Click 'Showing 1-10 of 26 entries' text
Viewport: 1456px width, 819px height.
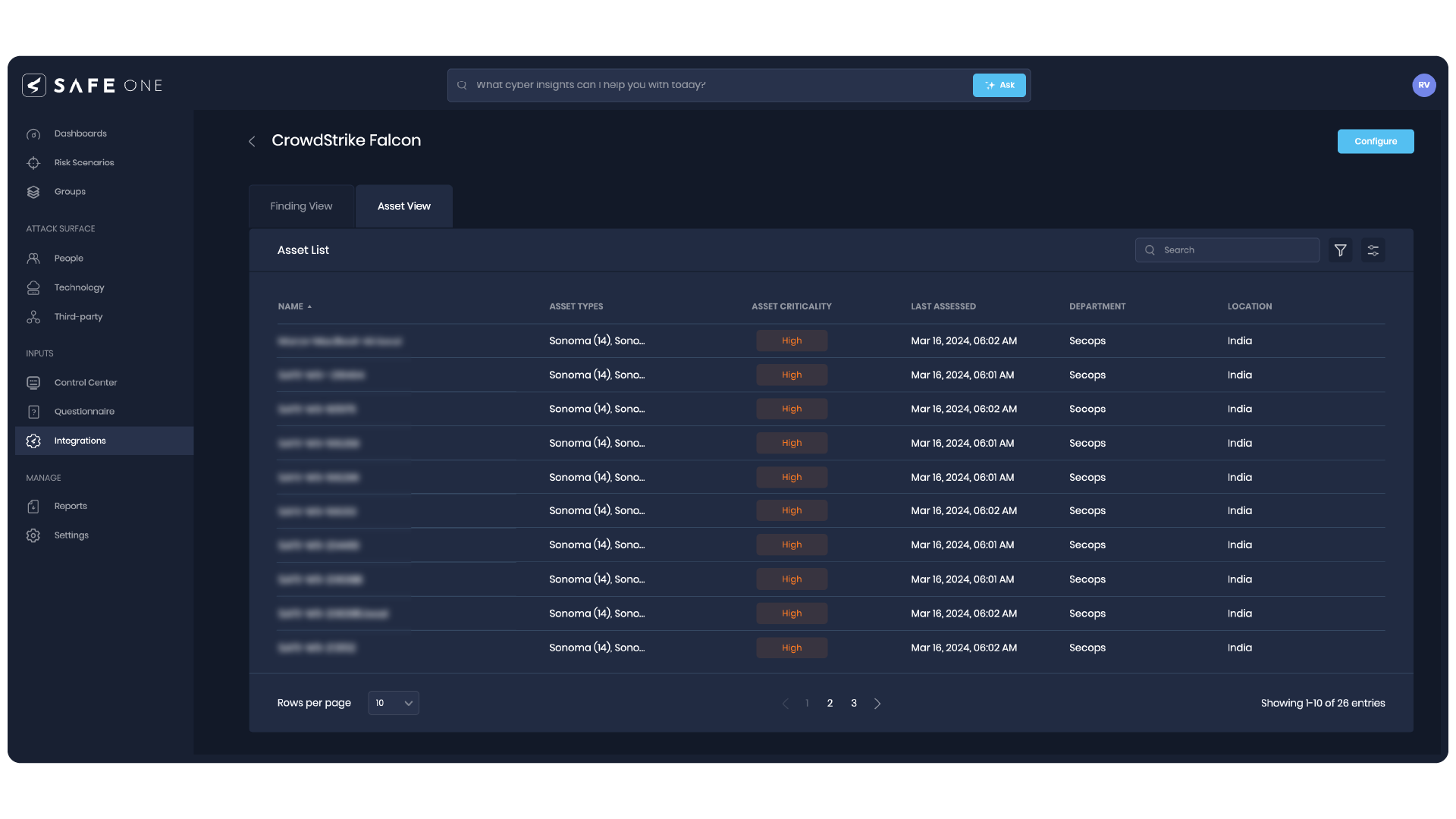tap(1323, 704)
